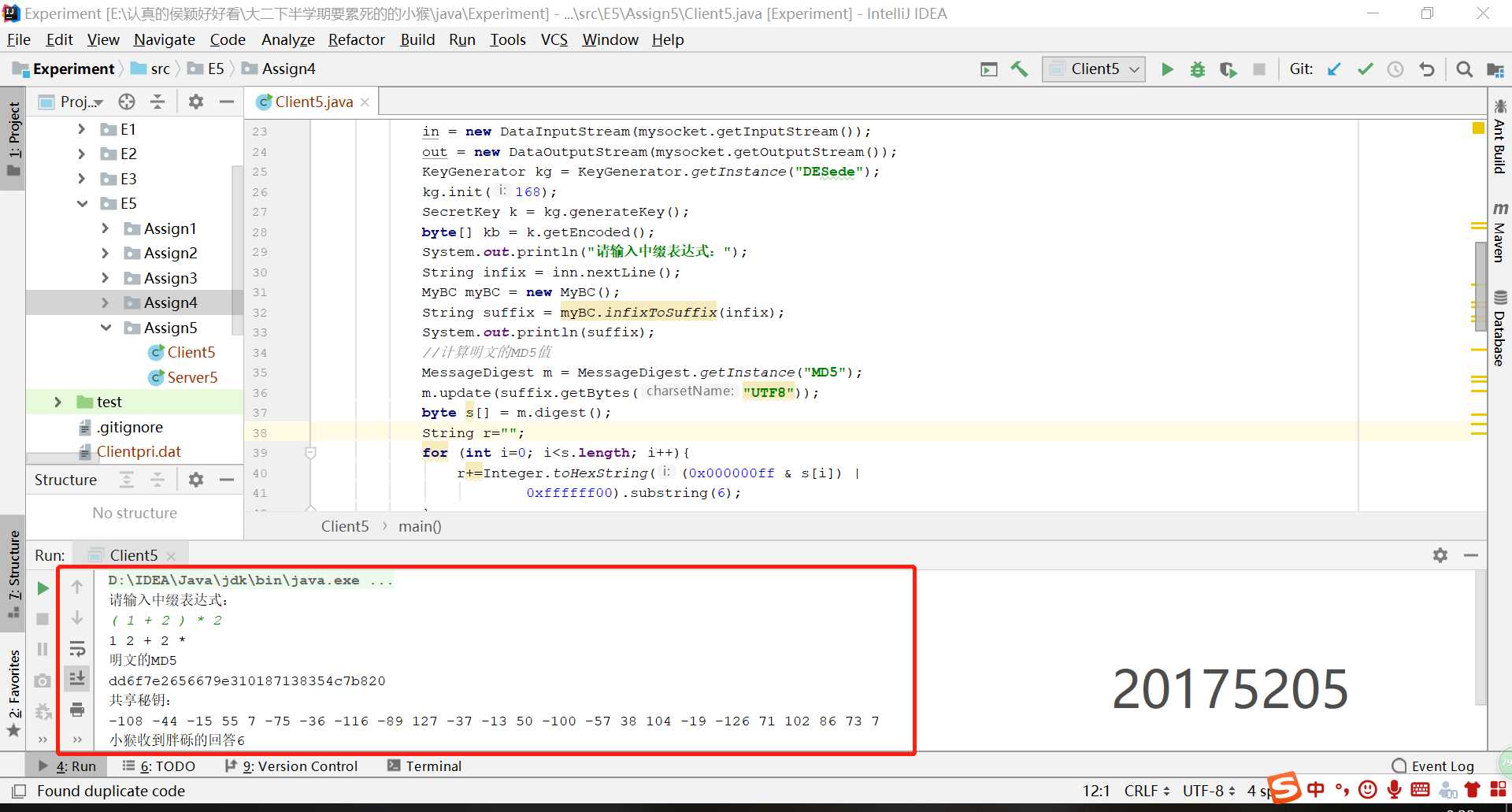Run Client5 from the main toolbar
The image size is (1512, 812).
[x=1167, y=69]
